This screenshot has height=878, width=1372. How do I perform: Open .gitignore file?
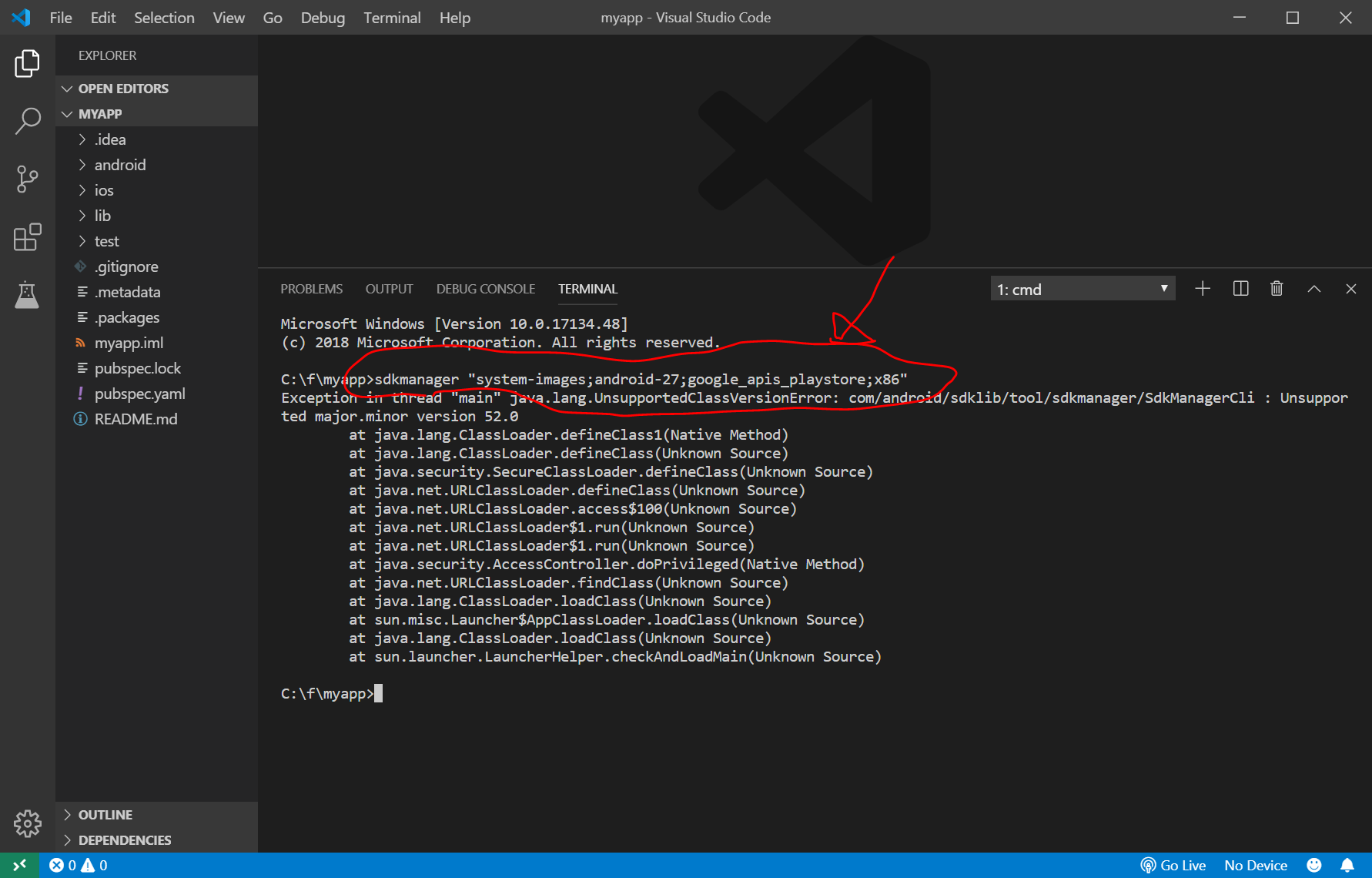(x=156, y=266)
